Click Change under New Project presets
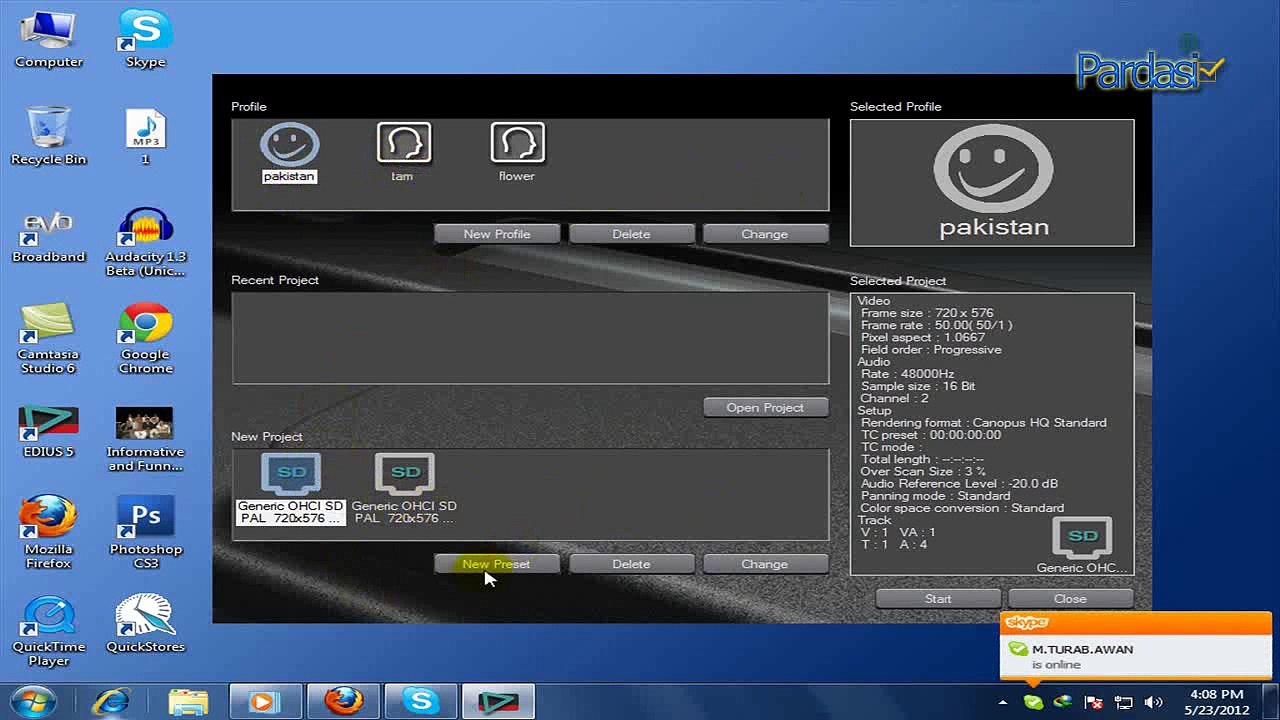Viewport: 1280px width, 720px height. (765, 564)
